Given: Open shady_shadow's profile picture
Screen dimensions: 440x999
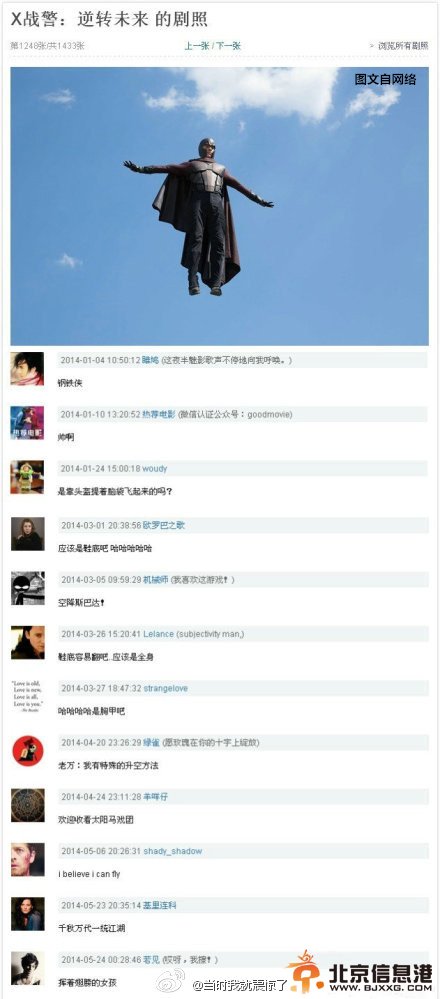Looking at the screenshot, I should 27,860.
